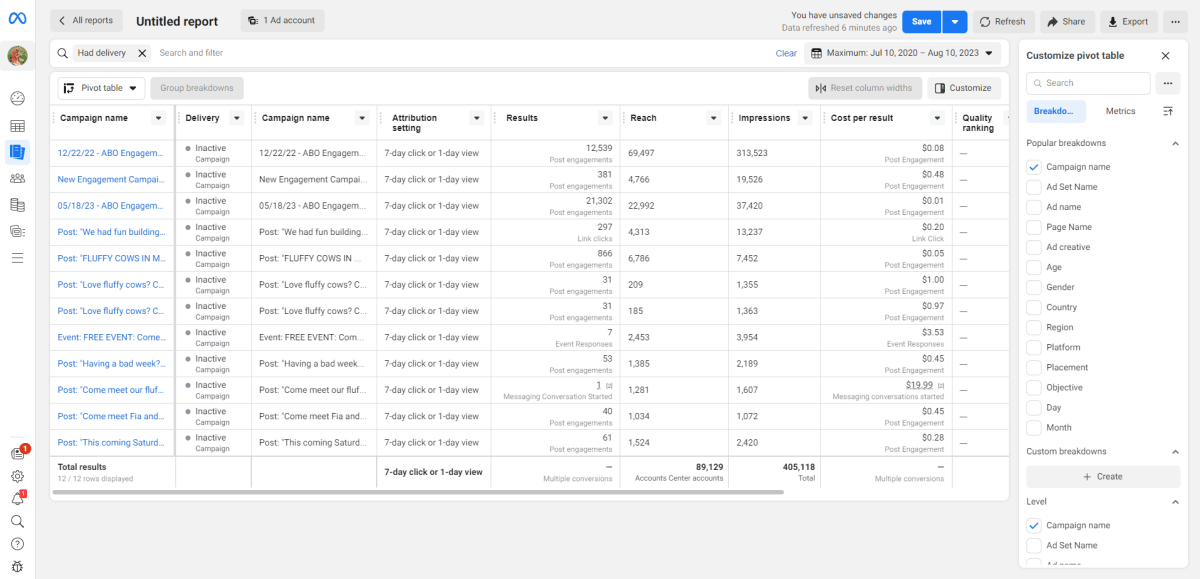
Task: Open the Pivot table dropdown
Action: click(x=102, y=88)
